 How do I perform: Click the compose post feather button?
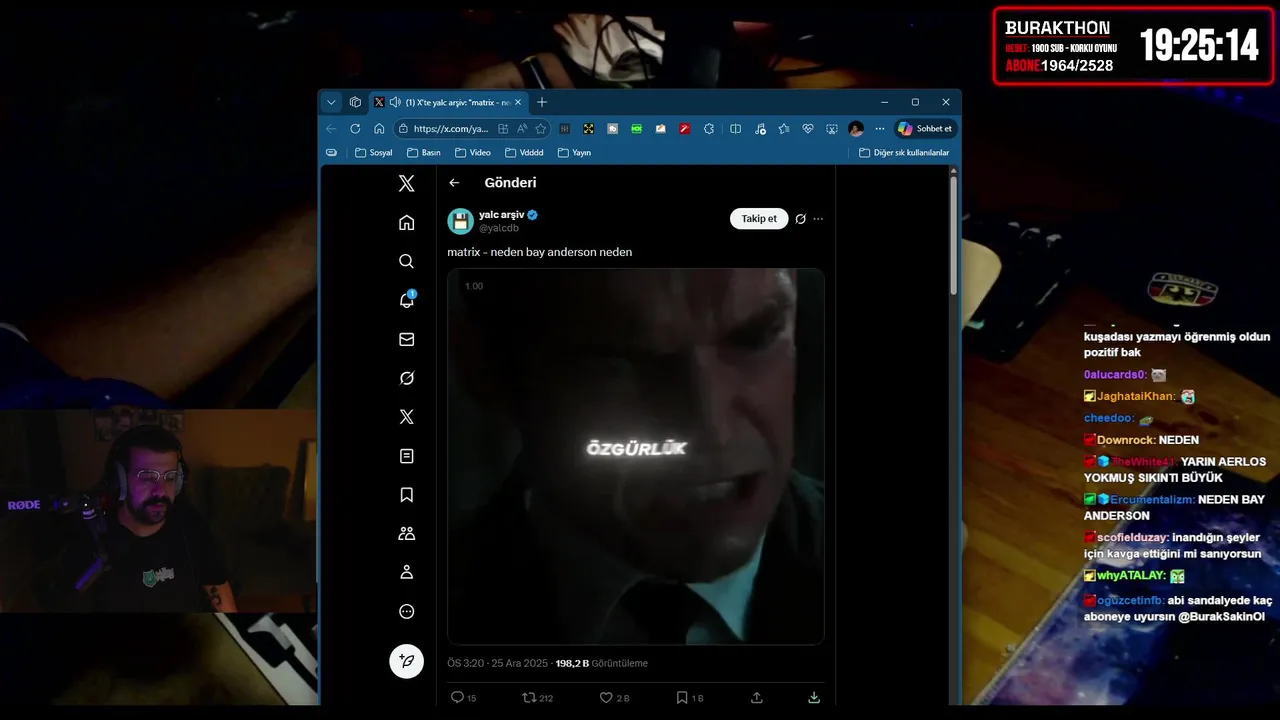(406, 661)
